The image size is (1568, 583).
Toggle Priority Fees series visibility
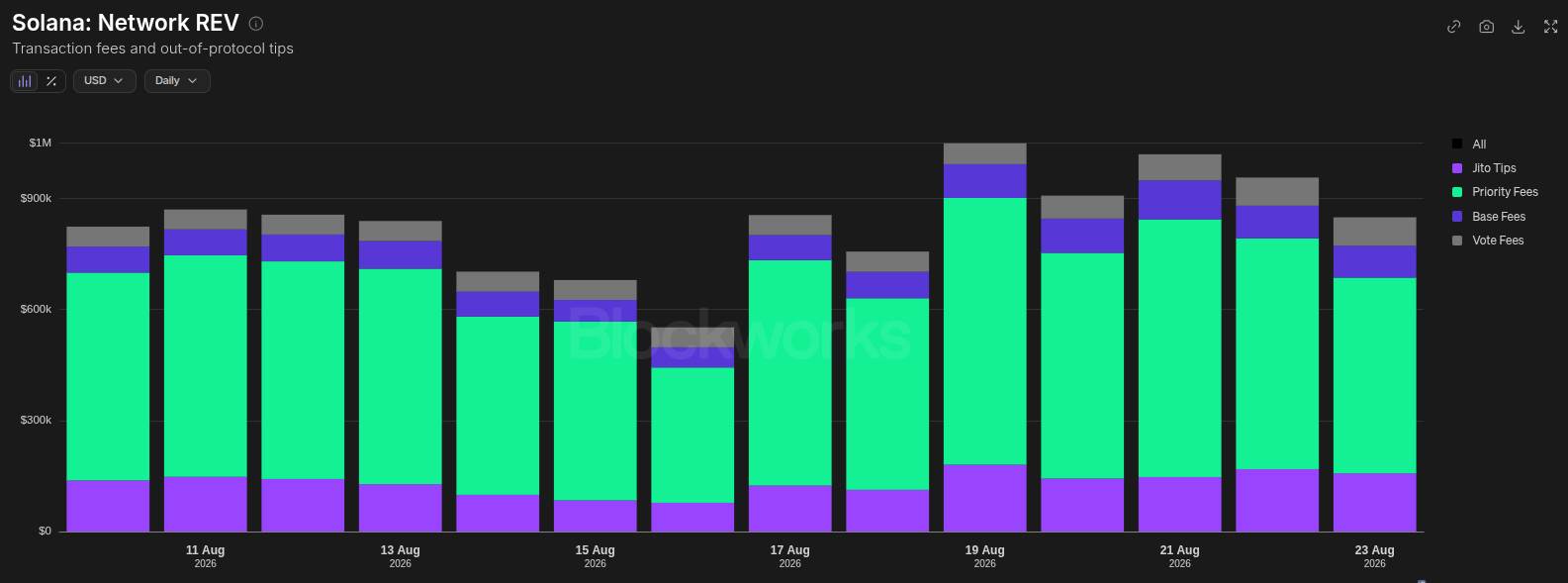1495,192
